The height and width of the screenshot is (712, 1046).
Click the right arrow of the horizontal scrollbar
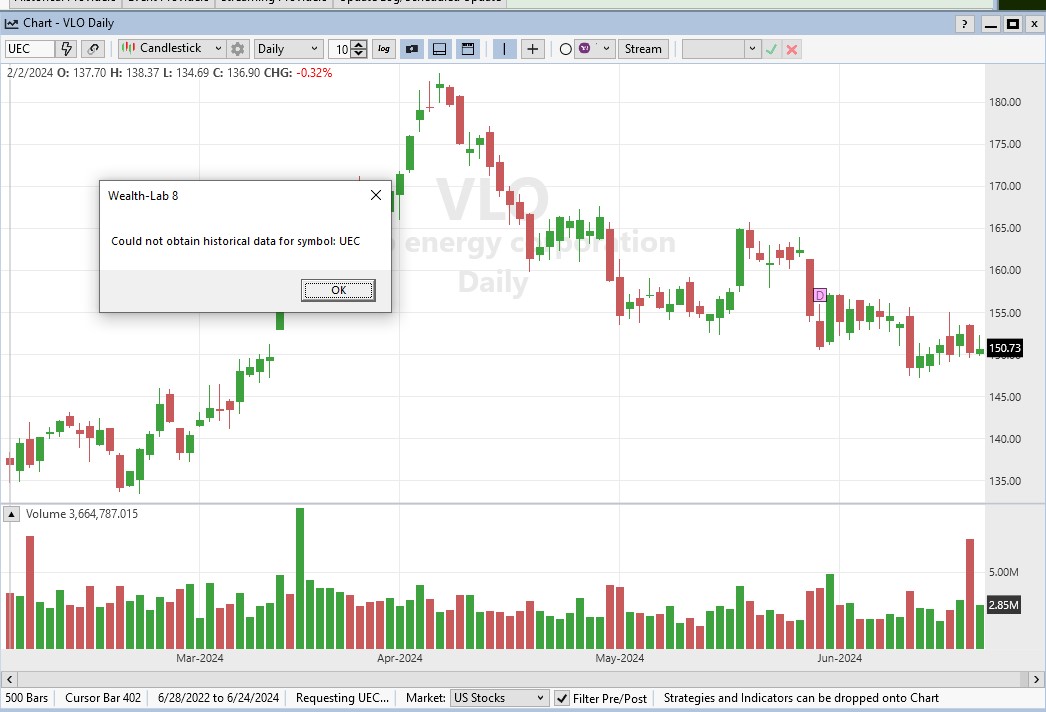point(1036,679)
